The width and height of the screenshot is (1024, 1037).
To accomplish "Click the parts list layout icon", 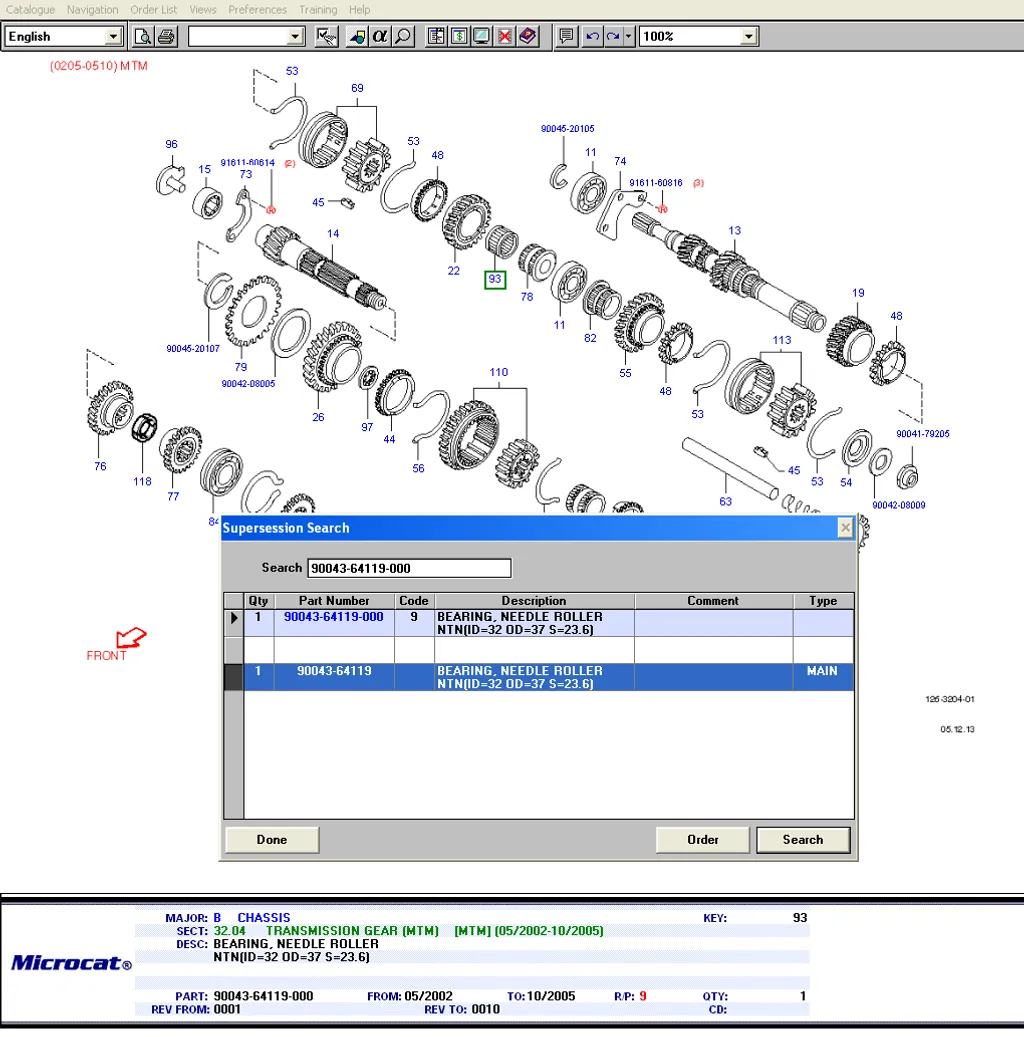I will pyautogui.click(x=436, y=36).
